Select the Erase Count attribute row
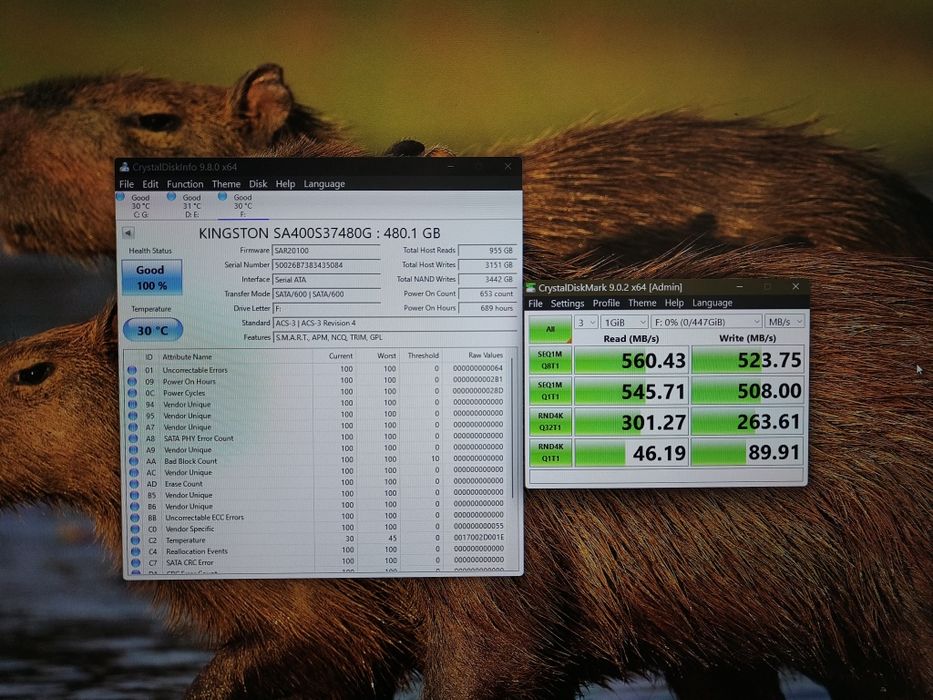Image resolution: width=933 pixels, height=700 pixels. [x=318, y=483]
